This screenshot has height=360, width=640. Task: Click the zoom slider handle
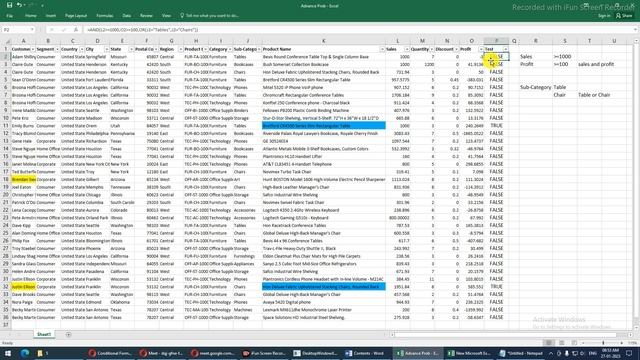click(x=603, y=343)
